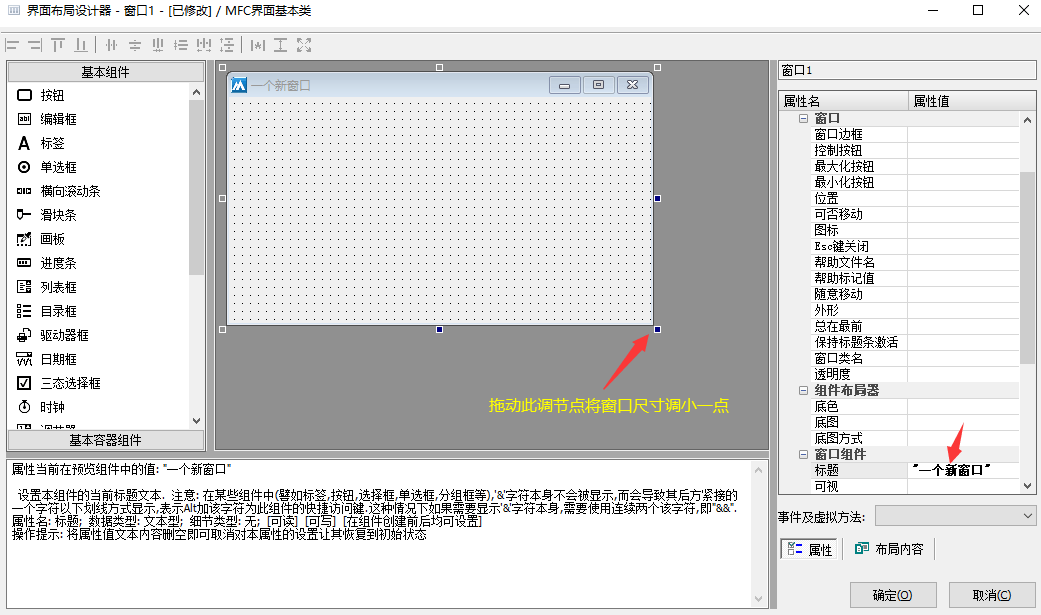The width and height of the screenshot is (1041, 615).
Task: Click the align left edges toolbar icon
Action: click(13, 45)
